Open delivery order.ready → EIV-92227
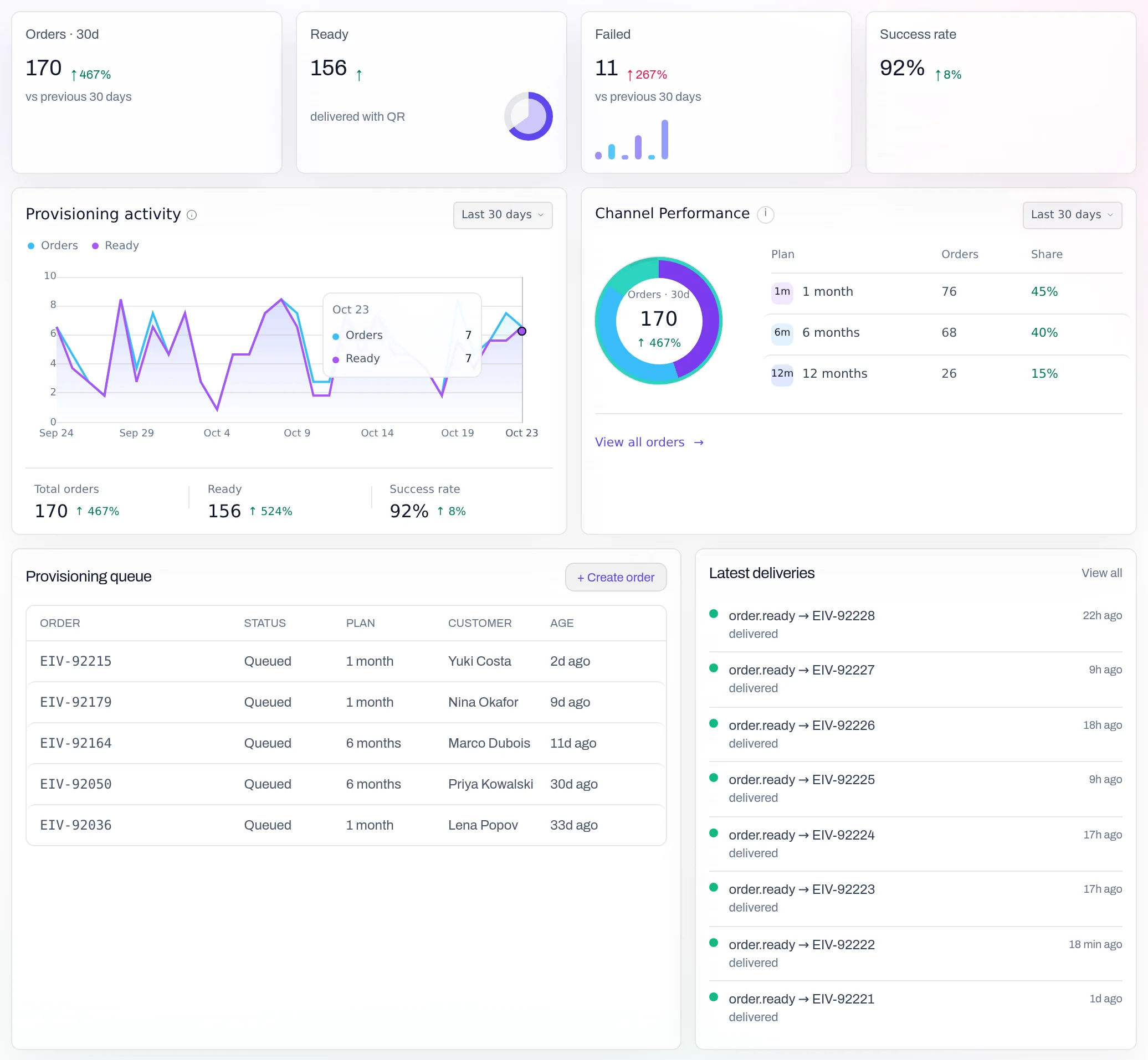This screenshot has width=1148, height=1060. pyautogui.click(x=915, y=678)
